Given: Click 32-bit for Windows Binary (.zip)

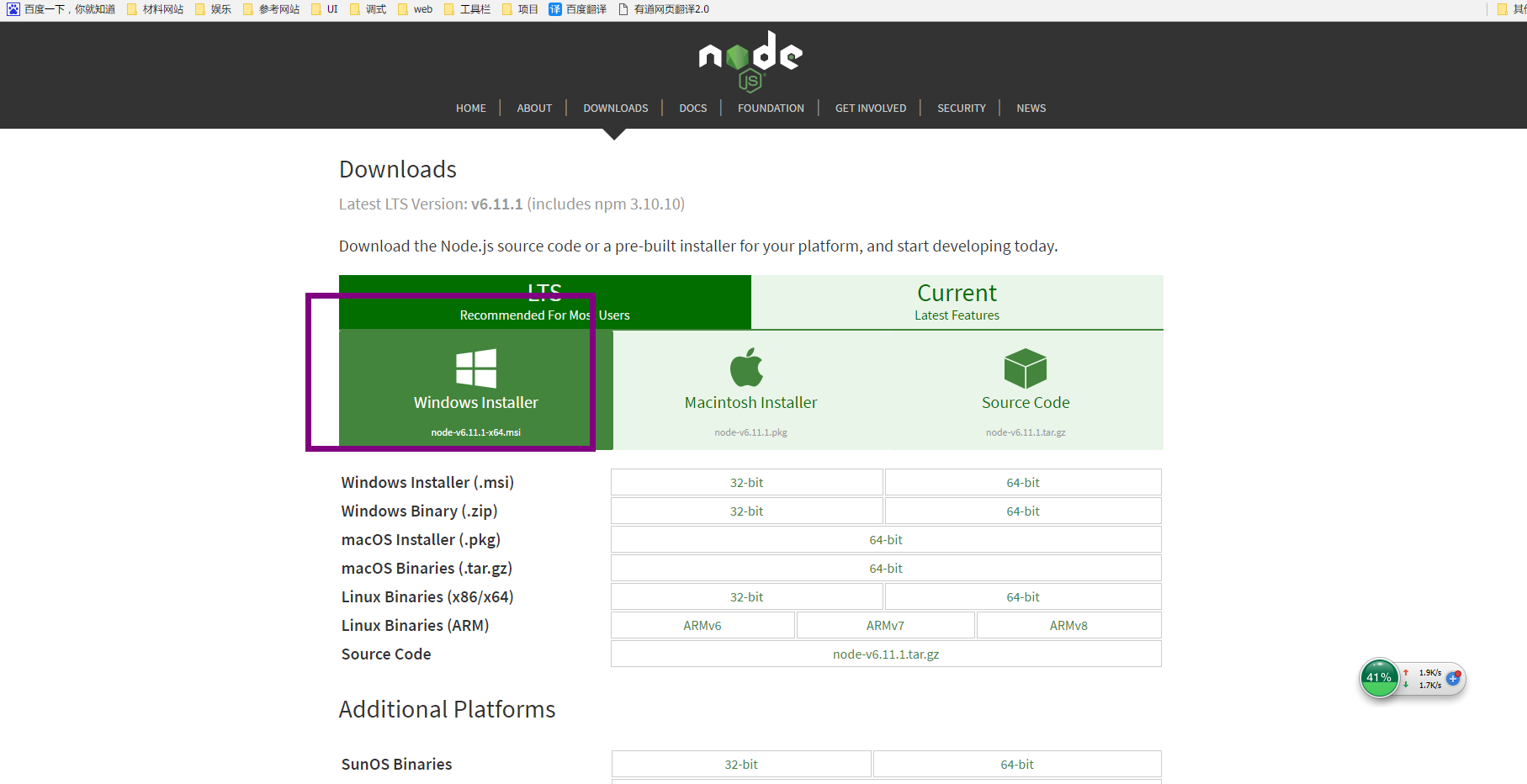Looking at the screenshot, I should click(x=747, y=511).
